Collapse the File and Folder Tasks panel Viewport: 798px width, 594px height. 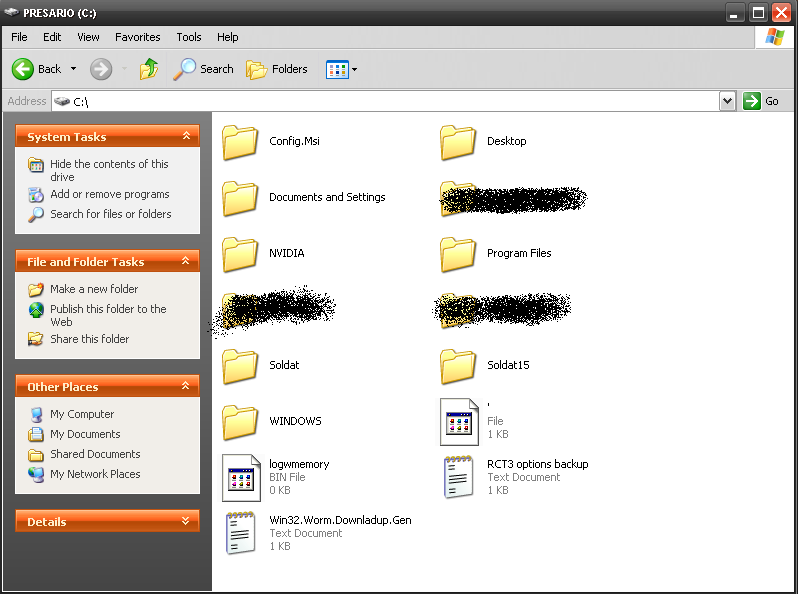(x=186, y=261)
